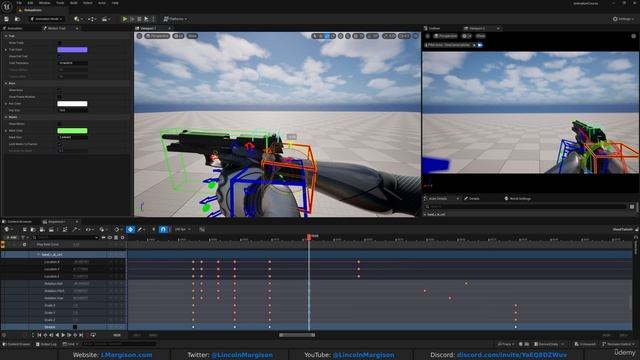Open the File menu

[x=19, y=3]
